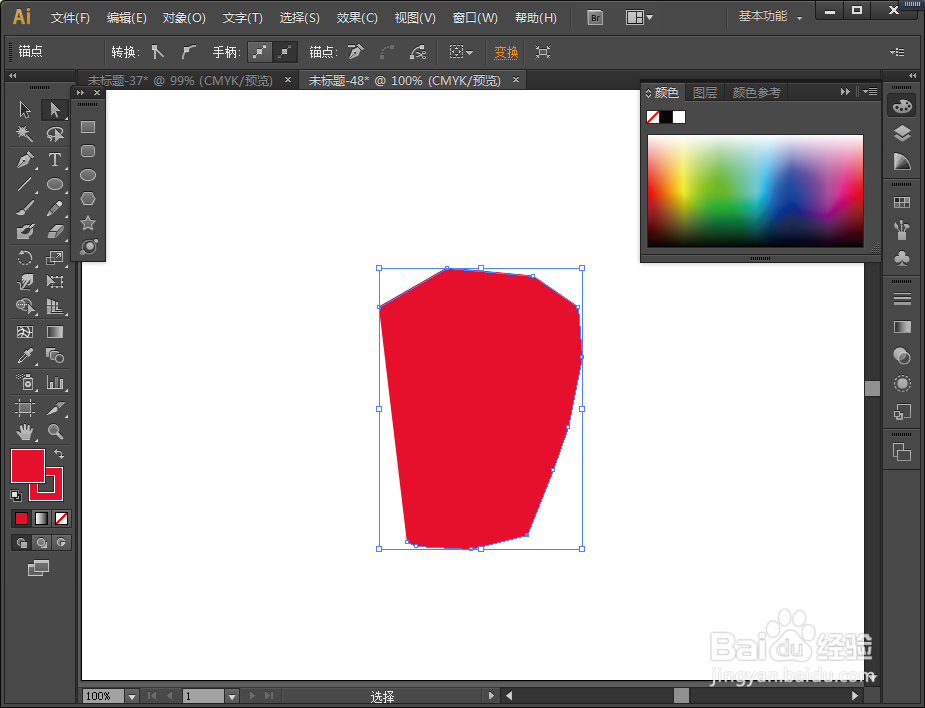Select the Scale tool
925x708 pixels.
pos(54,258)
